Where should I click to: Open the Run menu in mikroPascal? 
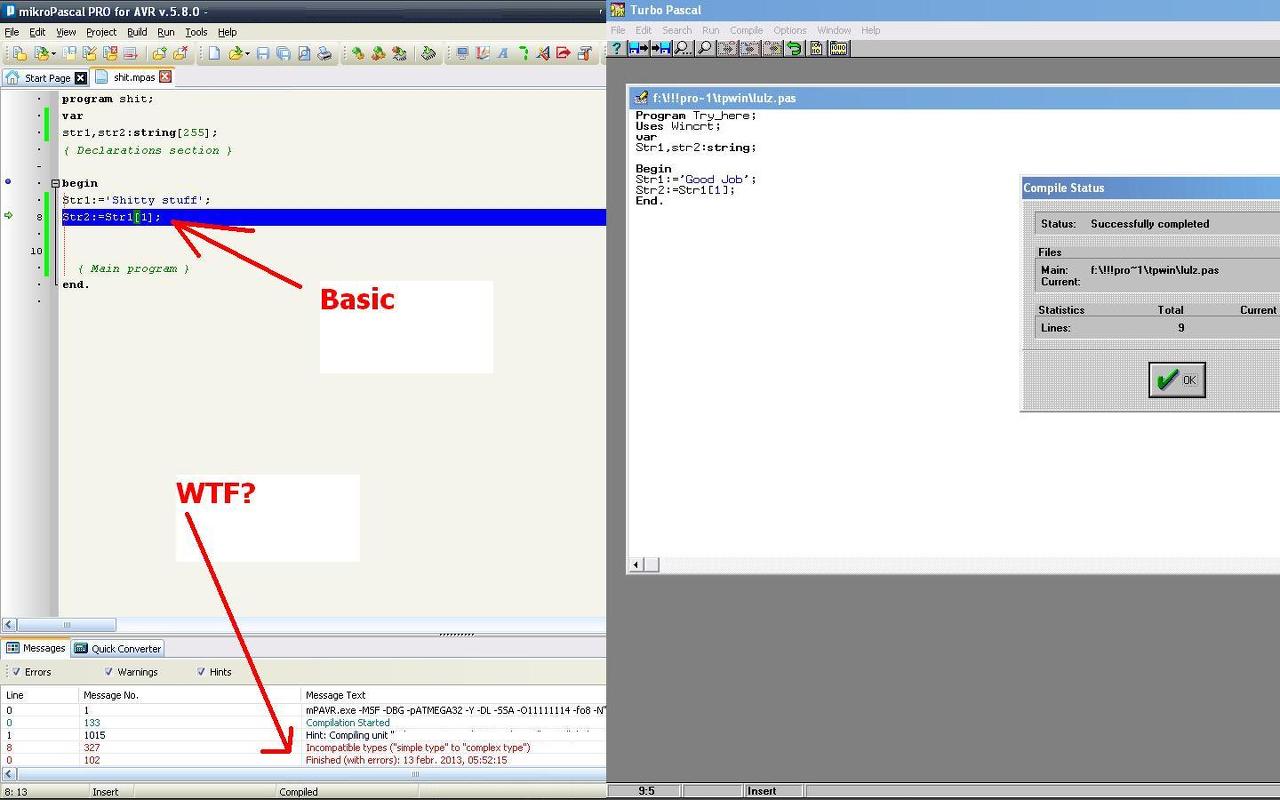166,32
